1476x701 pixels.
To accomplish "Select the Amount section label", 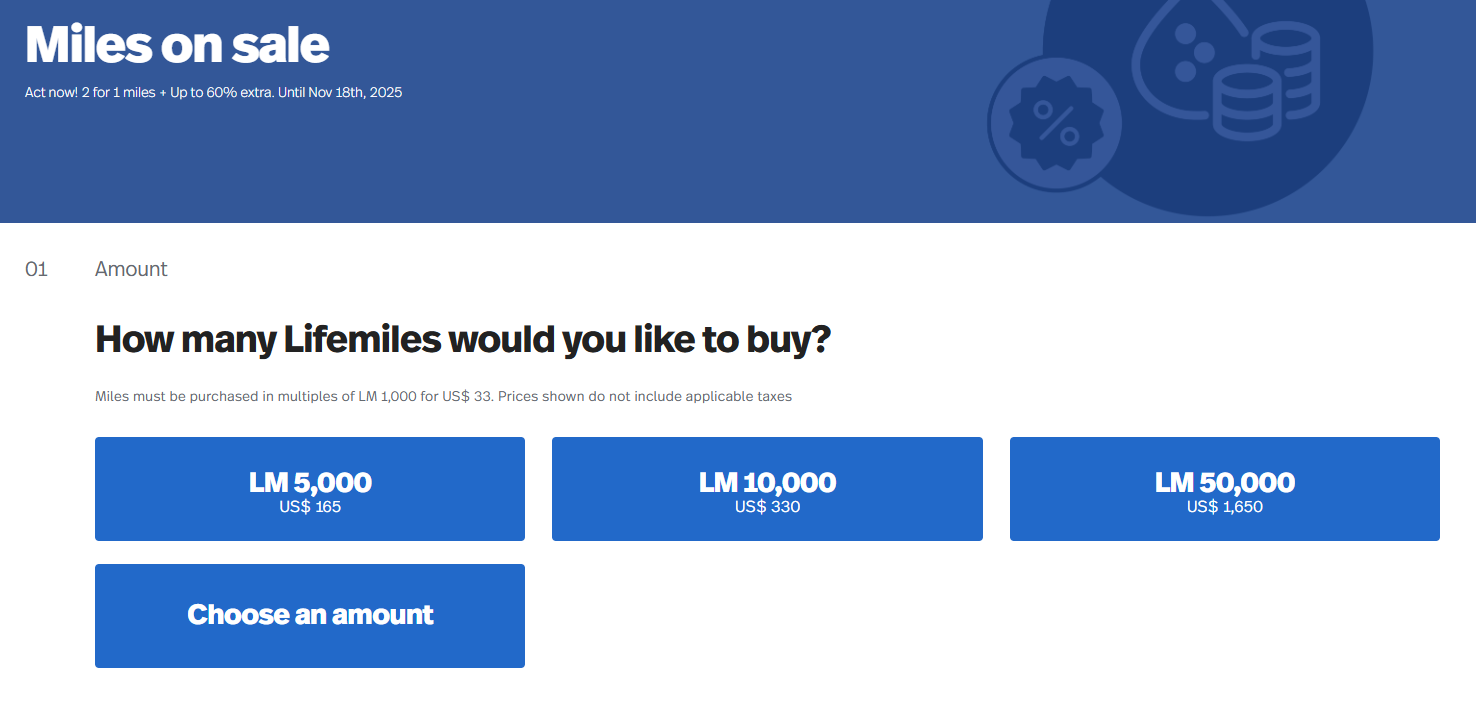I will pos(131,268).
